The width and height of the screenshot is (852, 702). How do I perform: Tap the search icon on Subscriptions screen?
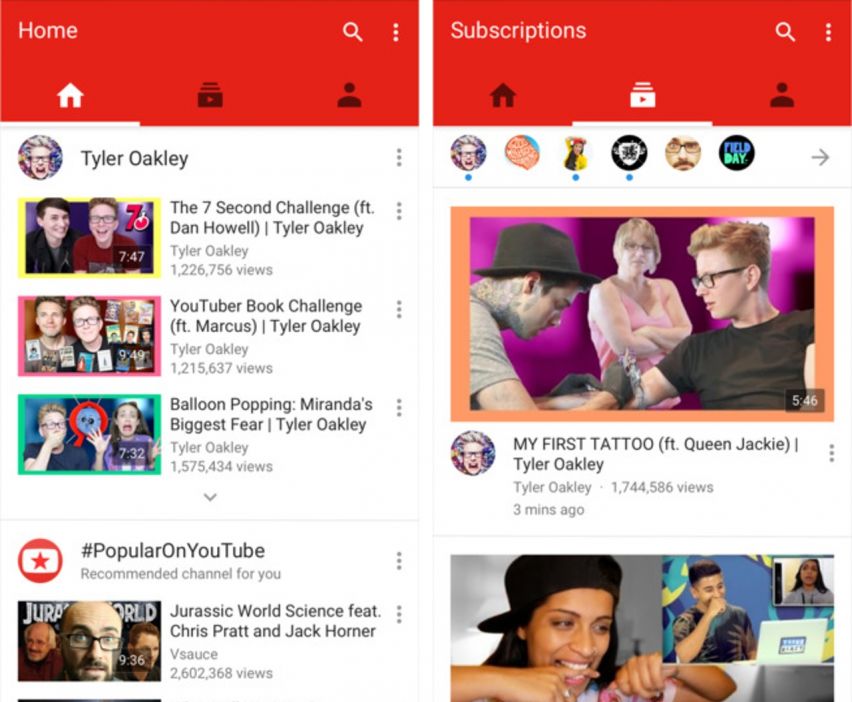tap(786, 32)
